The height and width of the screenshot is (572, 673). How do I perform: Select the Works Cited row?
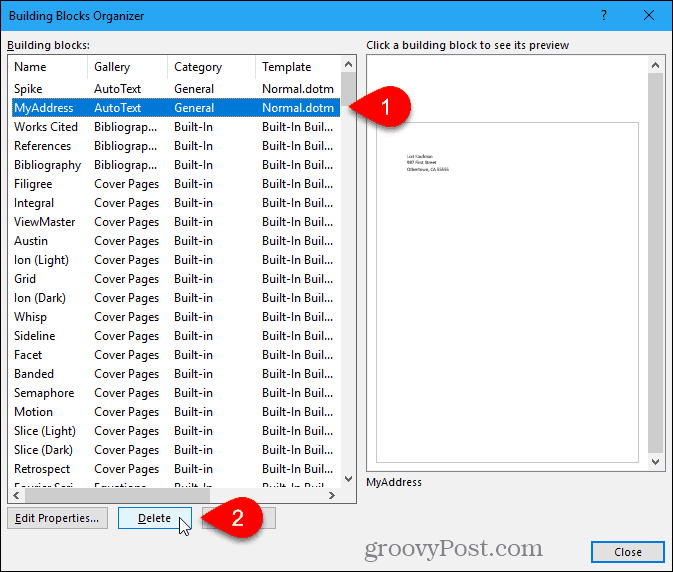pyautogui.click(x=176, y=127)
